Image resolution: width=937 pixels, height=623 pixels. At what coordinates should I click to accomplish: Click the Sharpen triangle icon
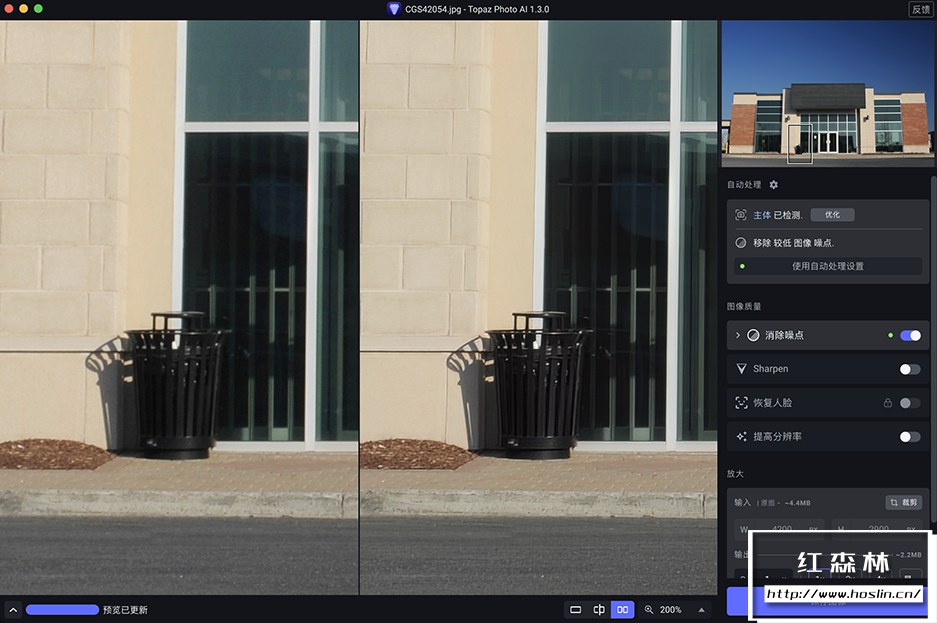pos(742,369)
